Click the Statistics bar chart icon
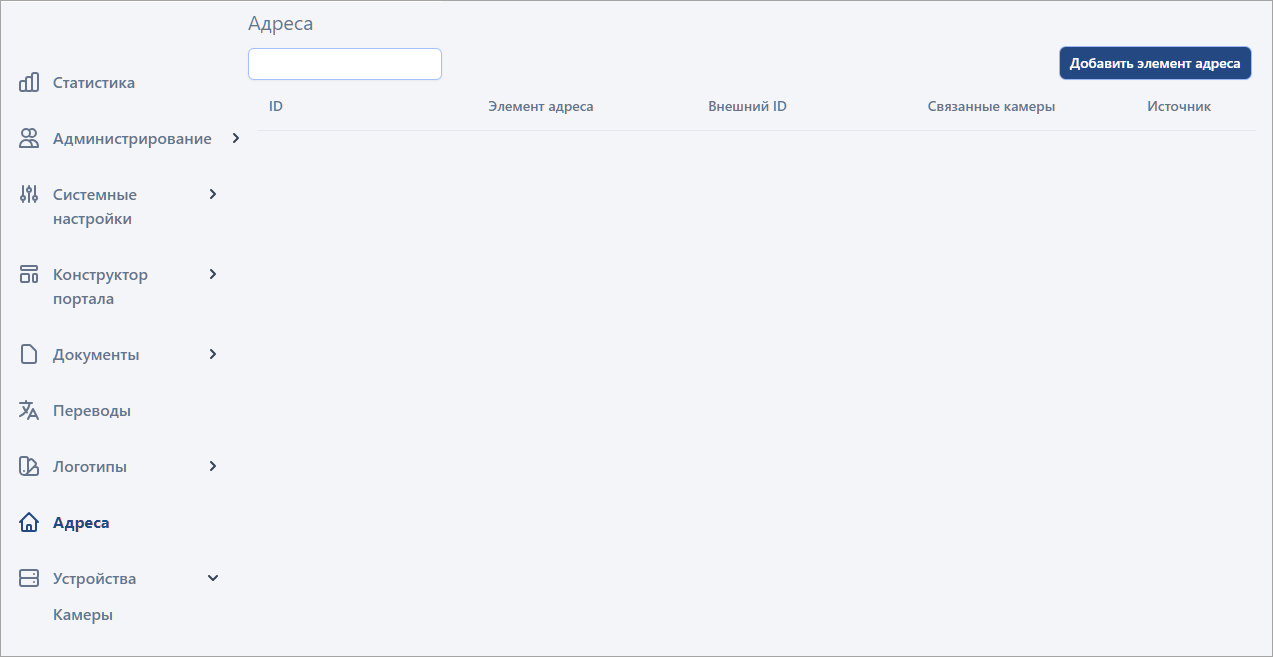This screenshot has height=657, width=1273. (29, 83)
